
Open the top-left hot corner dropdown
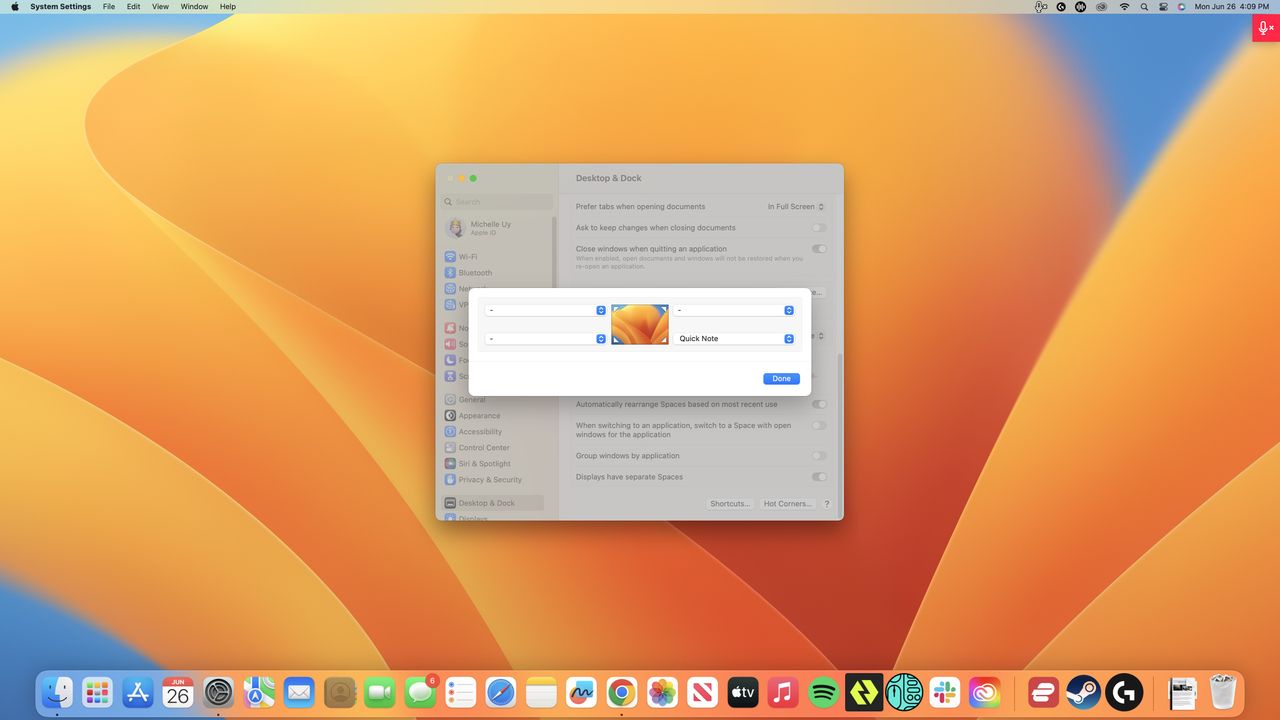(x=545, y=310)
